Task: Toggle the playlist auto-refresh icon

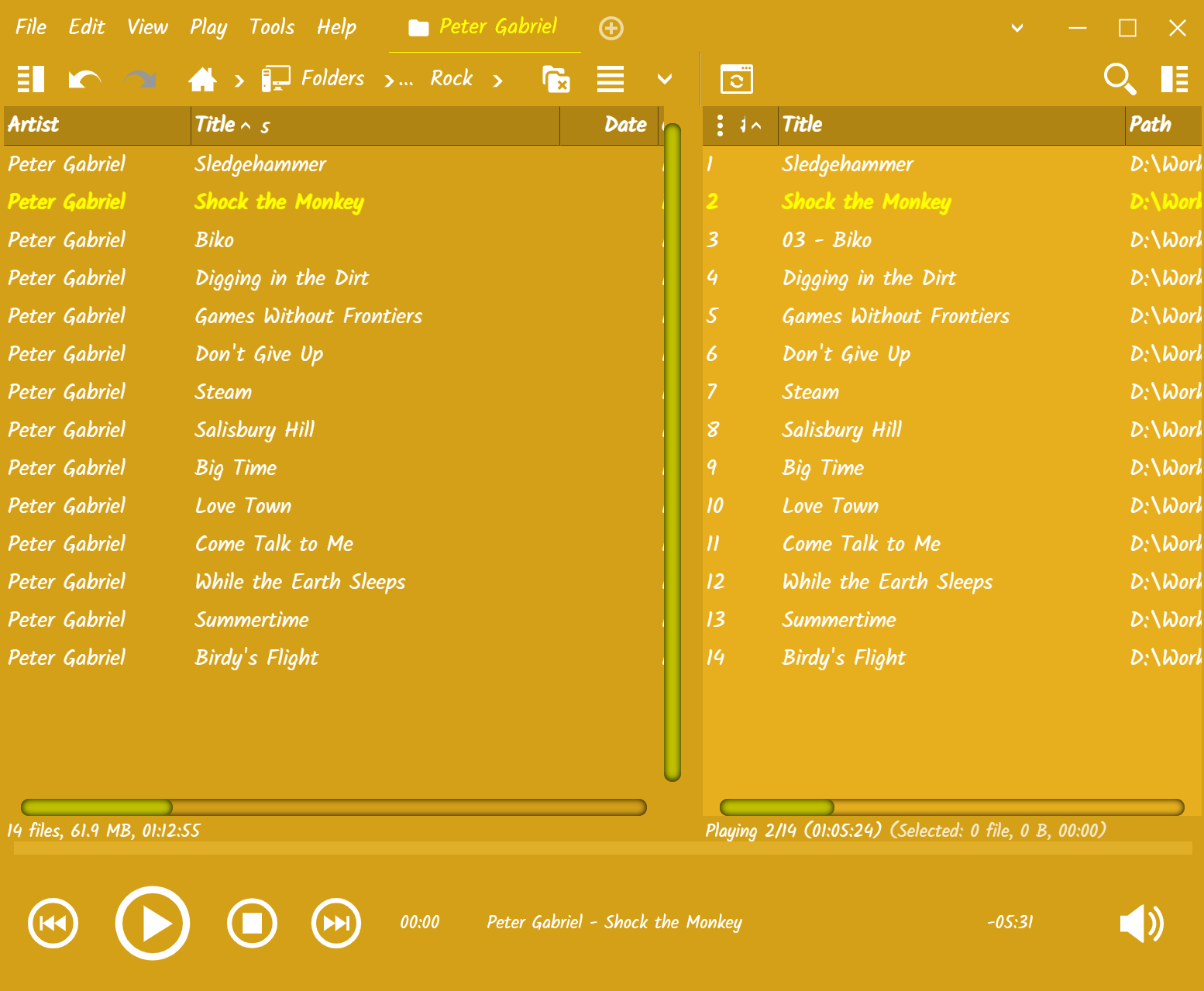Action: click(x=736, y=79)
